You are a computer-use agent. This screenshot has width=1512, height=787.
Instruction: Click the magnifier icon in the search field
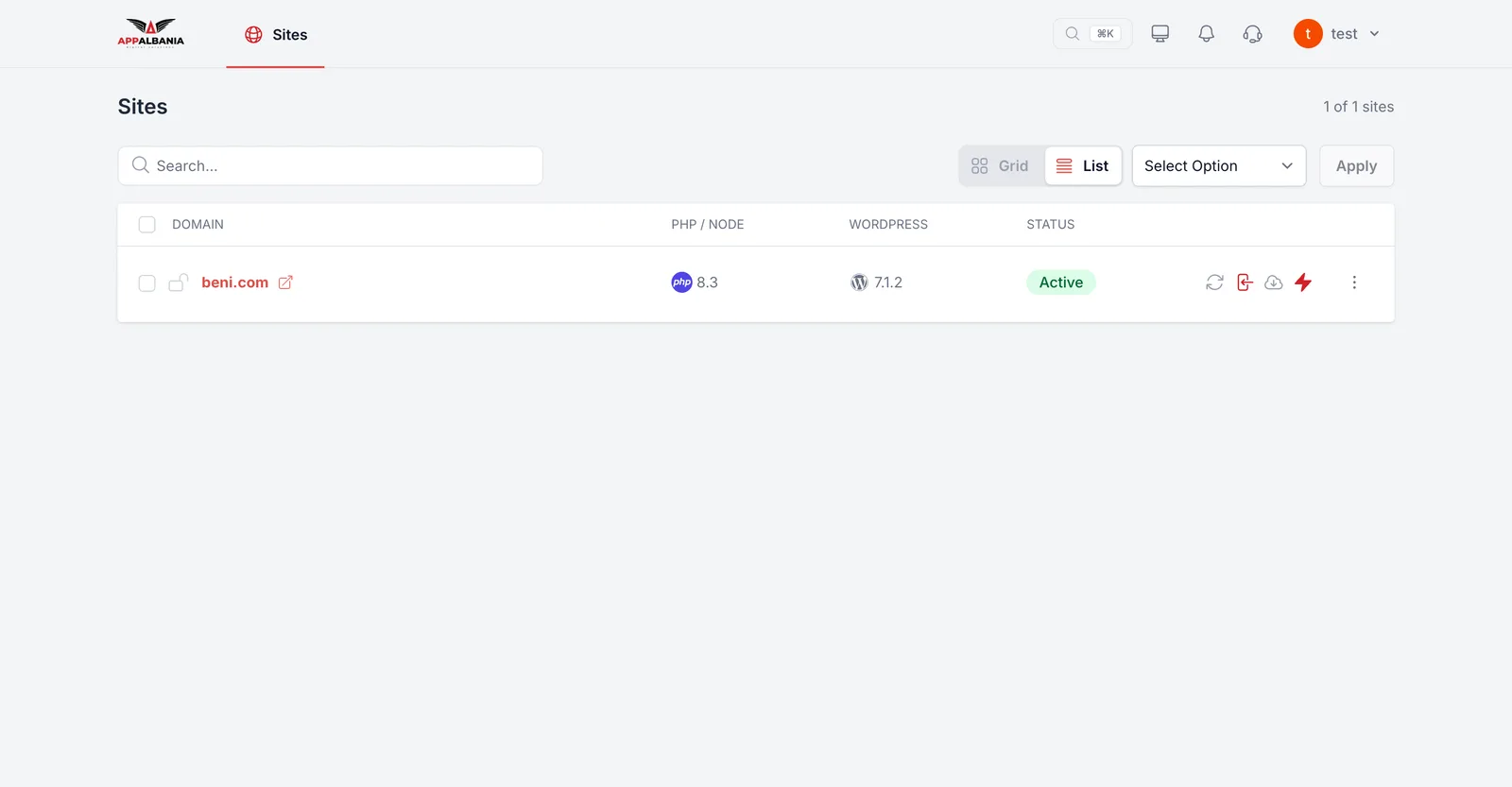[140, 165]
